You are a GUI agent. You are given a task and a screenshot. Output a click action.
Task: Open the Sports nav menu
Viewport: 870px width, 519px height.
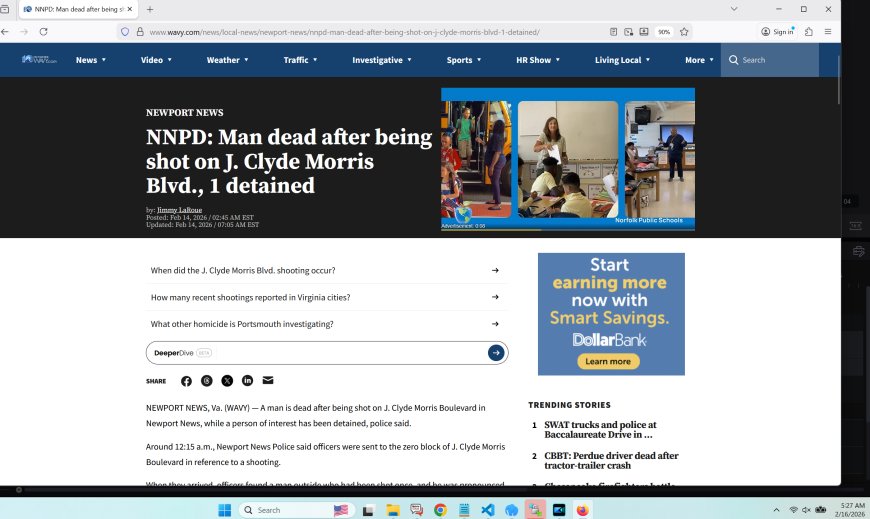[463, 60]
